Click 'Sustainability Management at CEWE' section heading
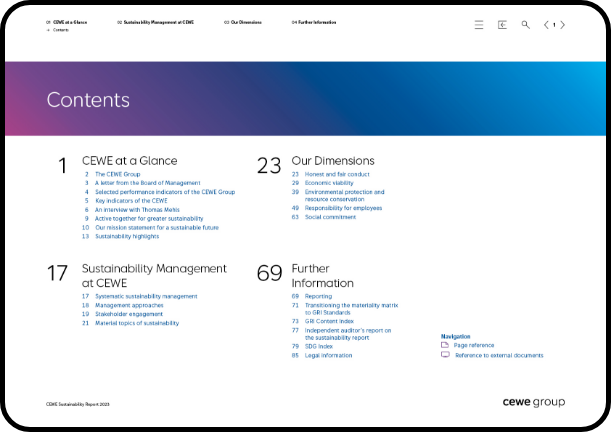This screenshot has width=611, height=432. [x=154, y=275]
